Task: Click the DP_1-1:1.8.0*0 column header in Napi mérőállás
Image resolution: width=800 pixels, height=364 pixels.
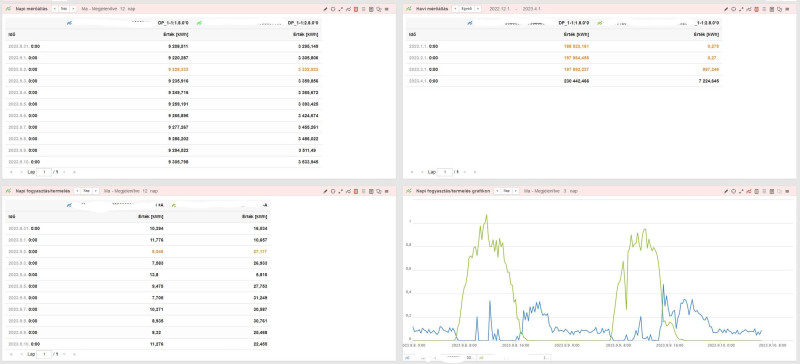Action: coord(173,23)
